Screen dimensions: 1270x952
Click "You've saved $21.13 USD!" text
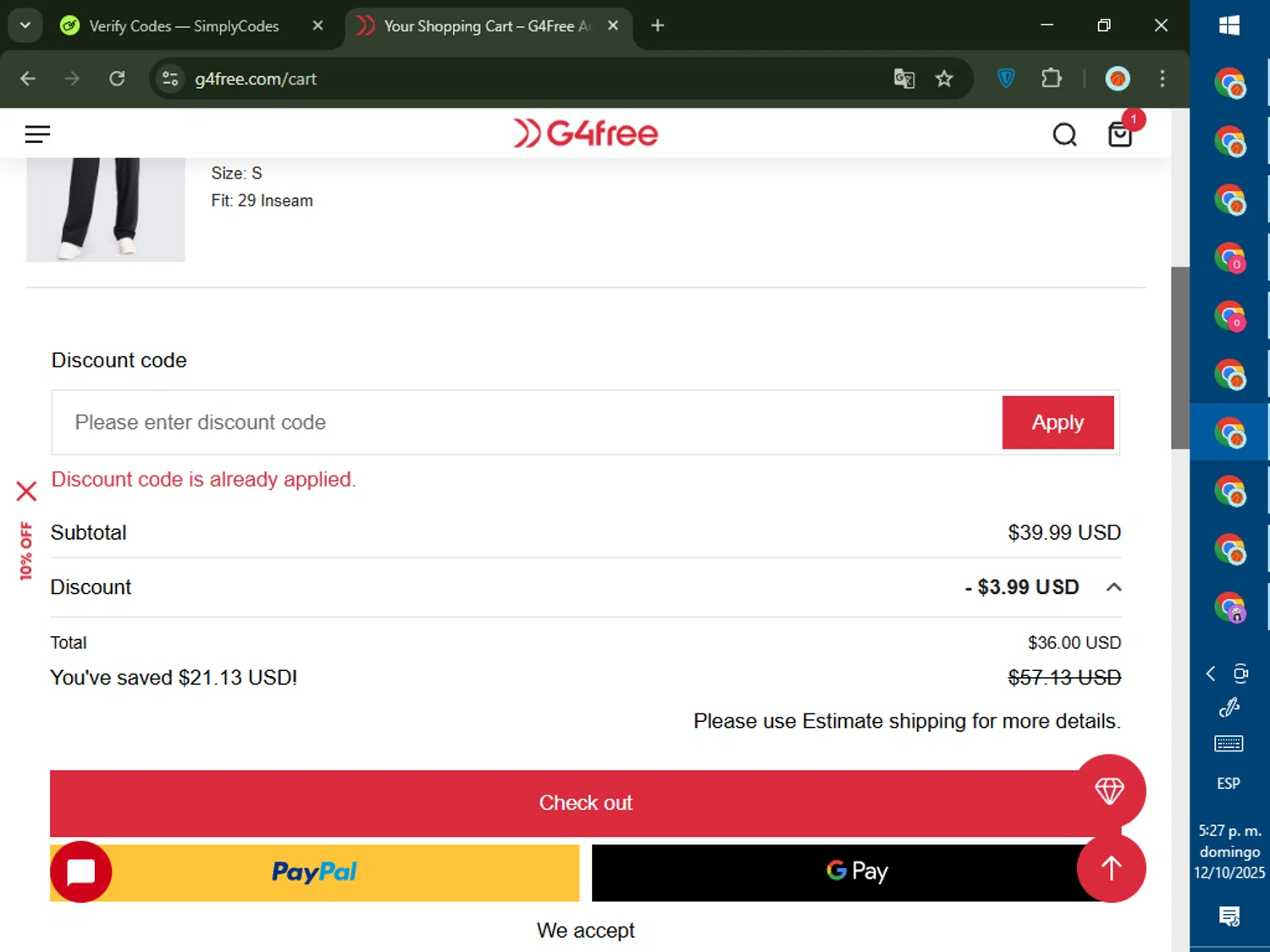click(174, 678)
